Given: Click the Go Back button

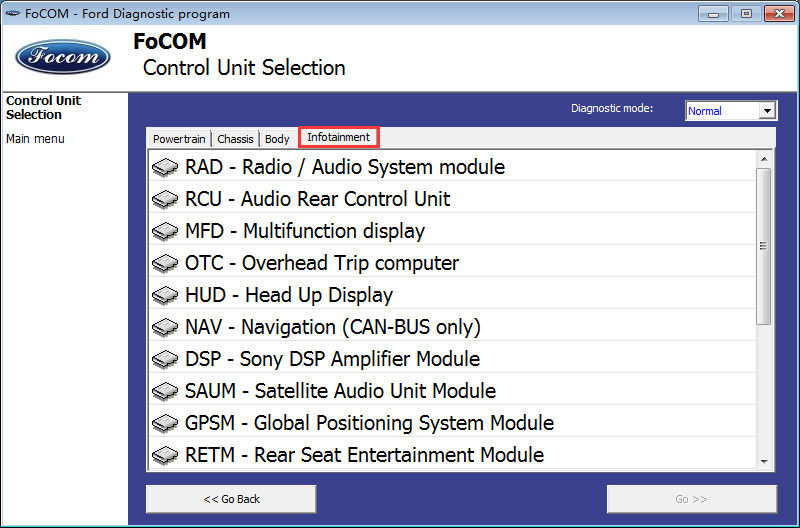Looking at the screenshot, I should [231, 499].
